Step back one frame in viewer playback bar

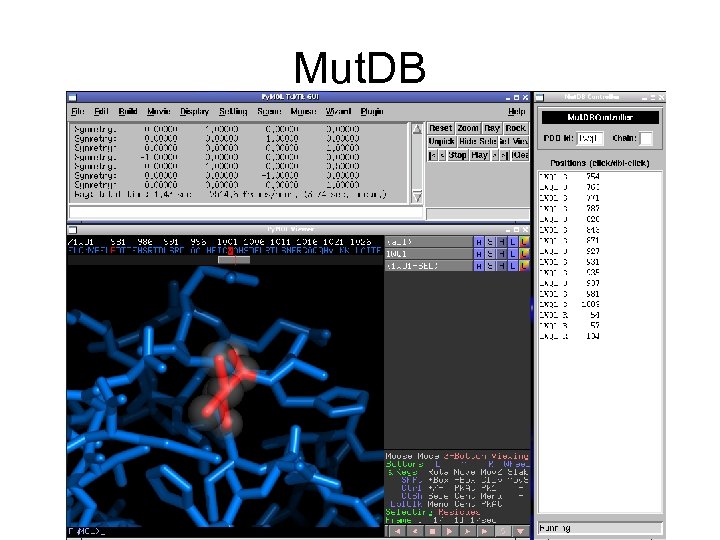(415, 531)
